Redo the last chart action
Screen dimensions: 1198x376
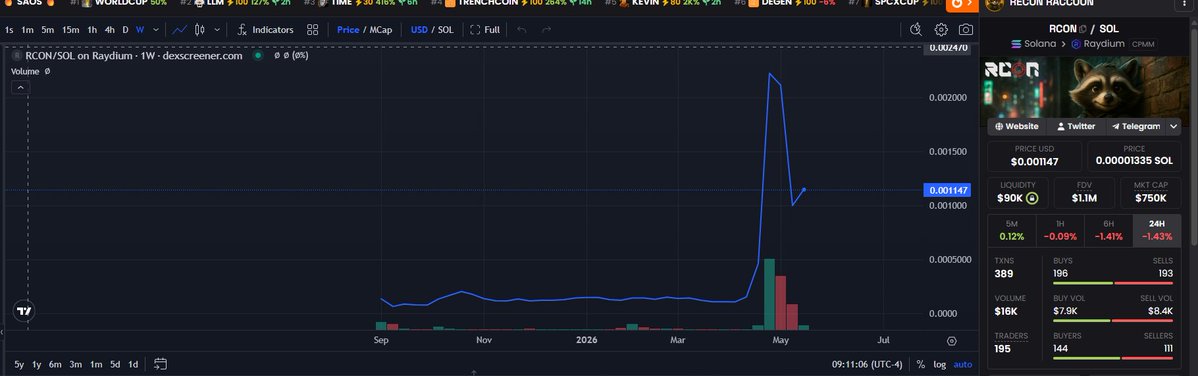pos(546,30)
